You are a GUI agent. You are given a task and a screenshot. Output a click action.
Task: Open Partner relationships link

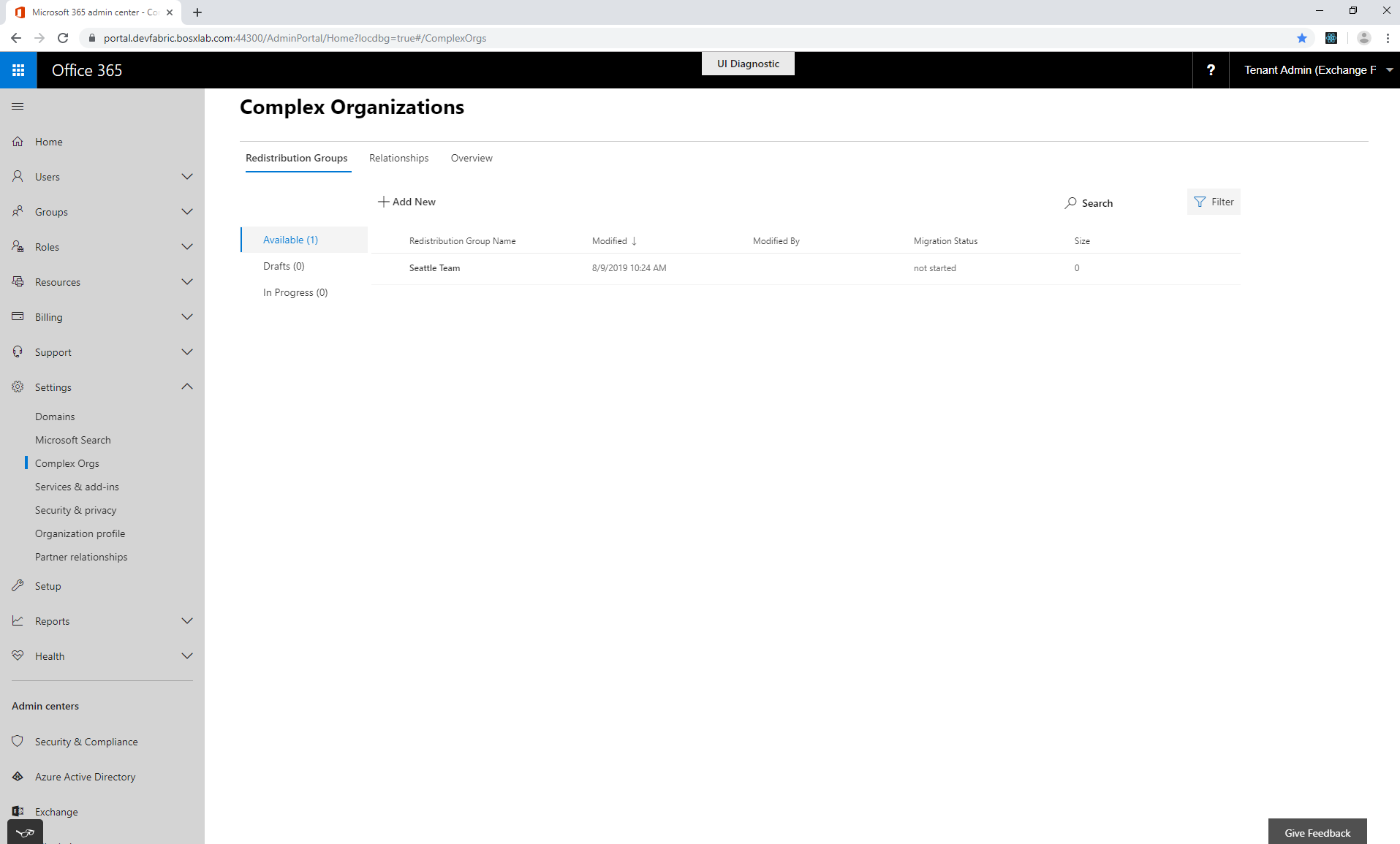(x=81, y=557)
